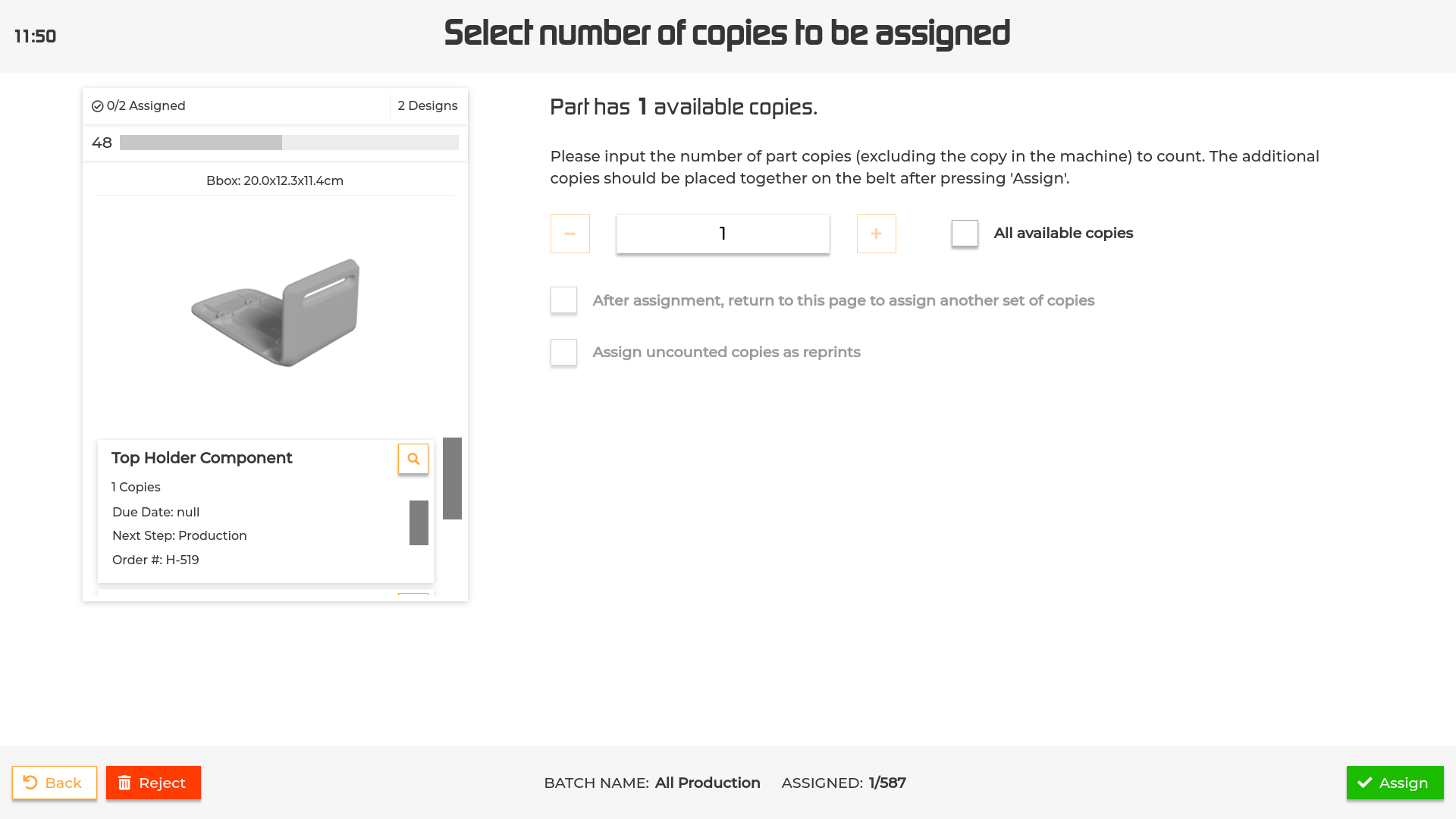Click the trash icon on the Reject button

tap(124, 783)
